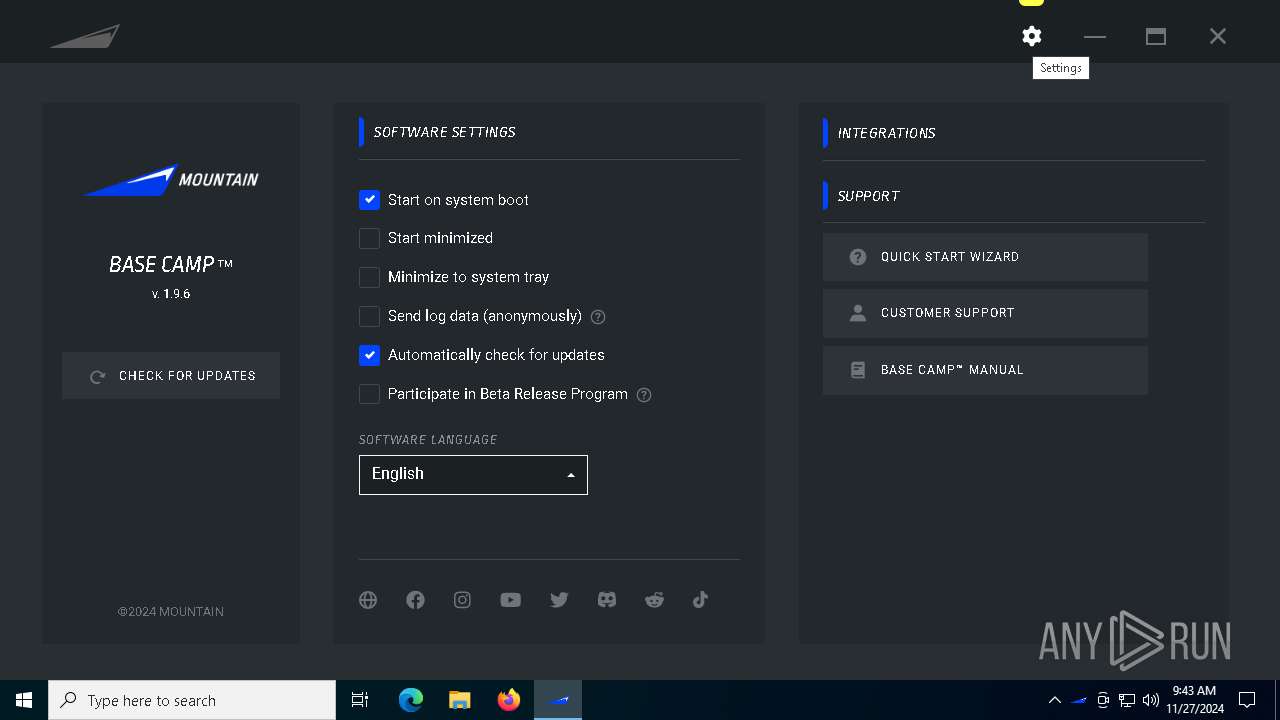Open the Twitter social link icon
The width and height of the screenshot is (1280, 720).
click(x=559, y=600)
